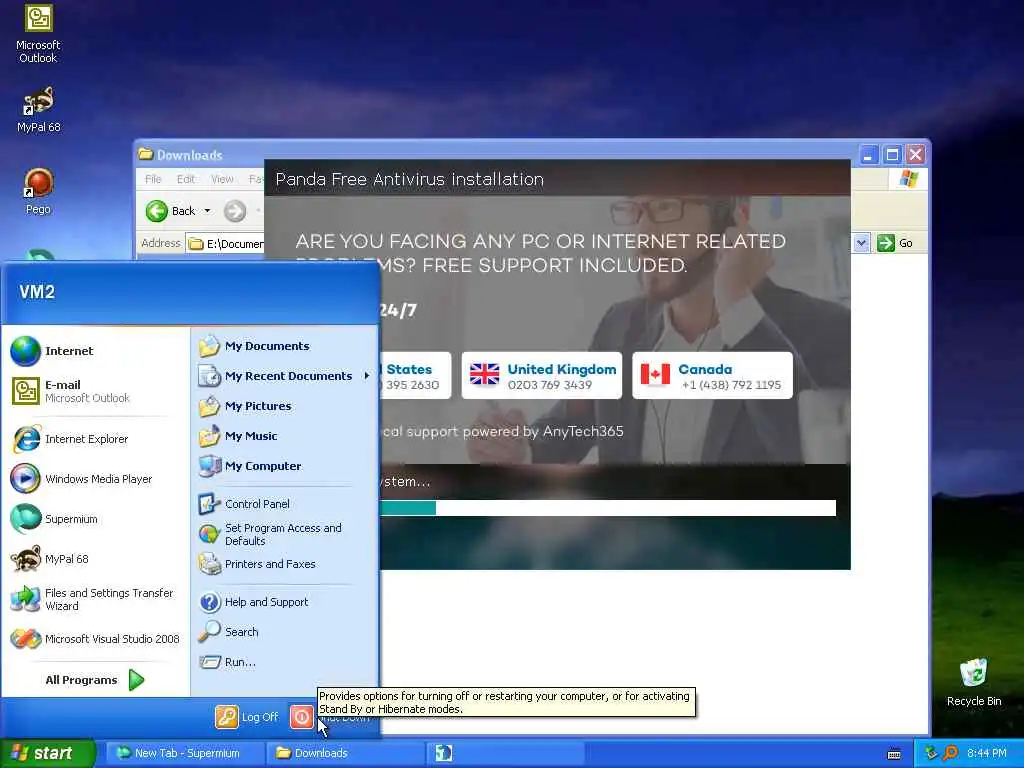This screenshot has height=768, width=1024.
Task: Open the File menu in Downloads window
Action: pos(153,179)
